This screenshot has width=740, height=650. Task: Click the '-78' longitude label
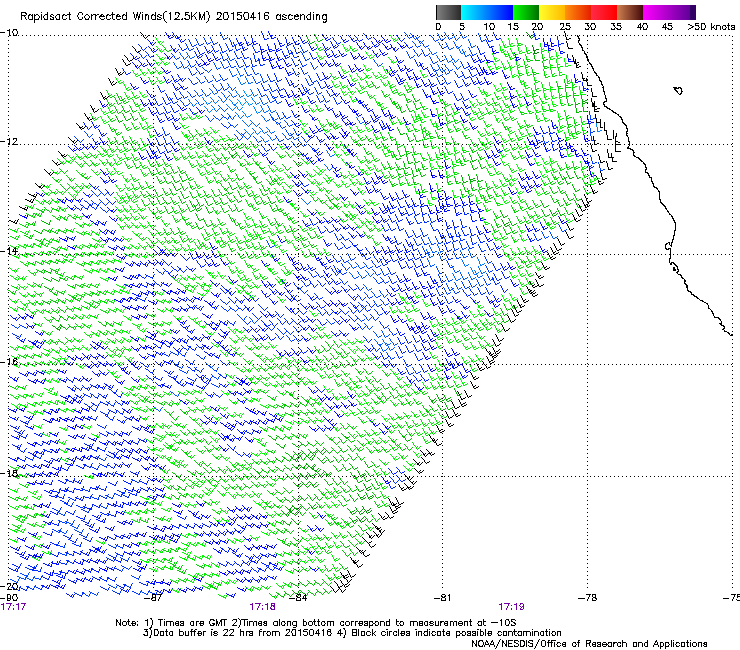pos(587,597)
